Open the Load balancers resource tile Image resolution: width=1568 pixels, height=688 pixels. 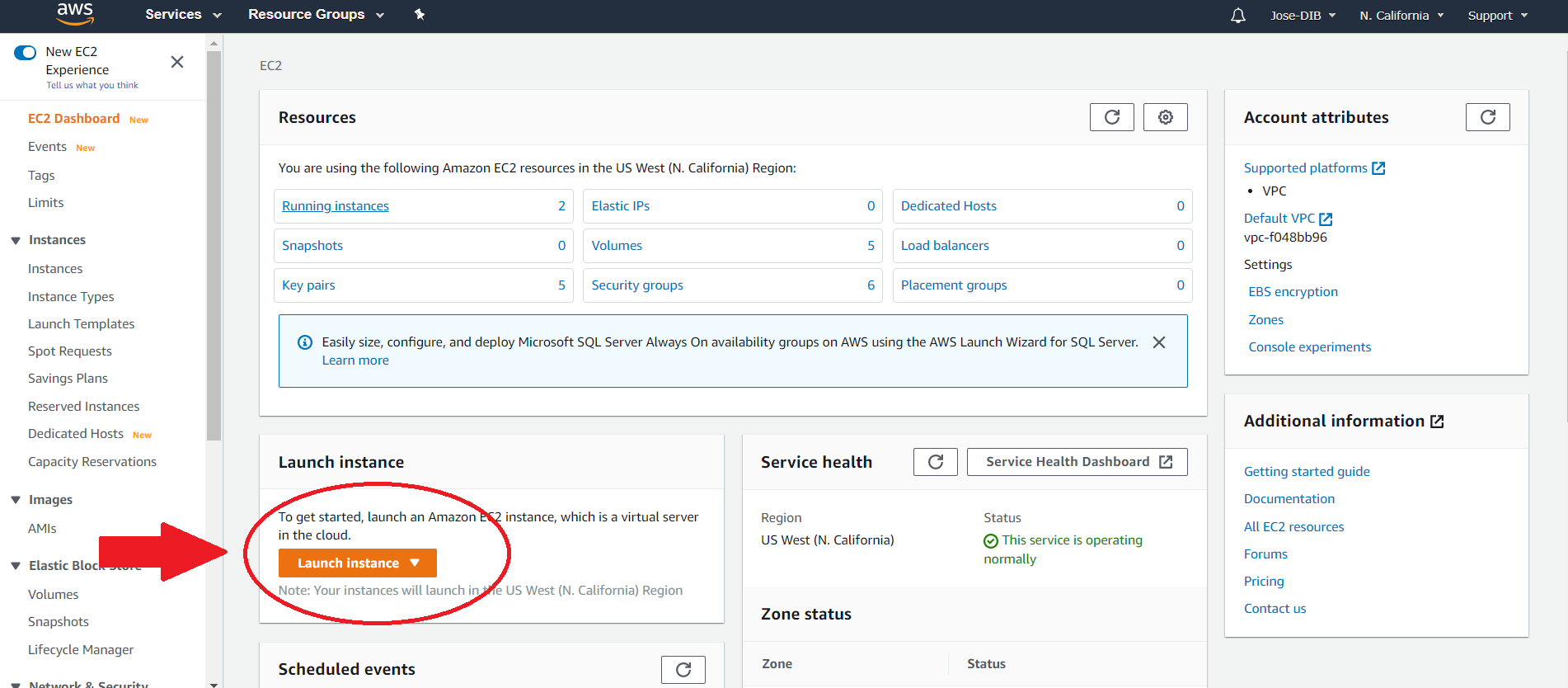(1042, 246)
